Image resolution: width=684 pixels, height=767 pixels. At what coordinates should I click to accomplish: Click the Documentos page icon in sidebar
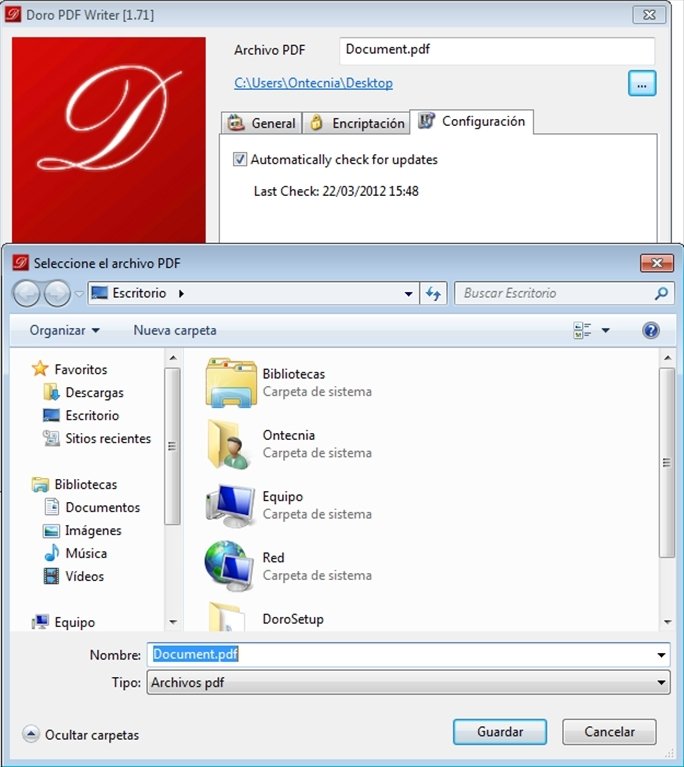coord(51,507)
